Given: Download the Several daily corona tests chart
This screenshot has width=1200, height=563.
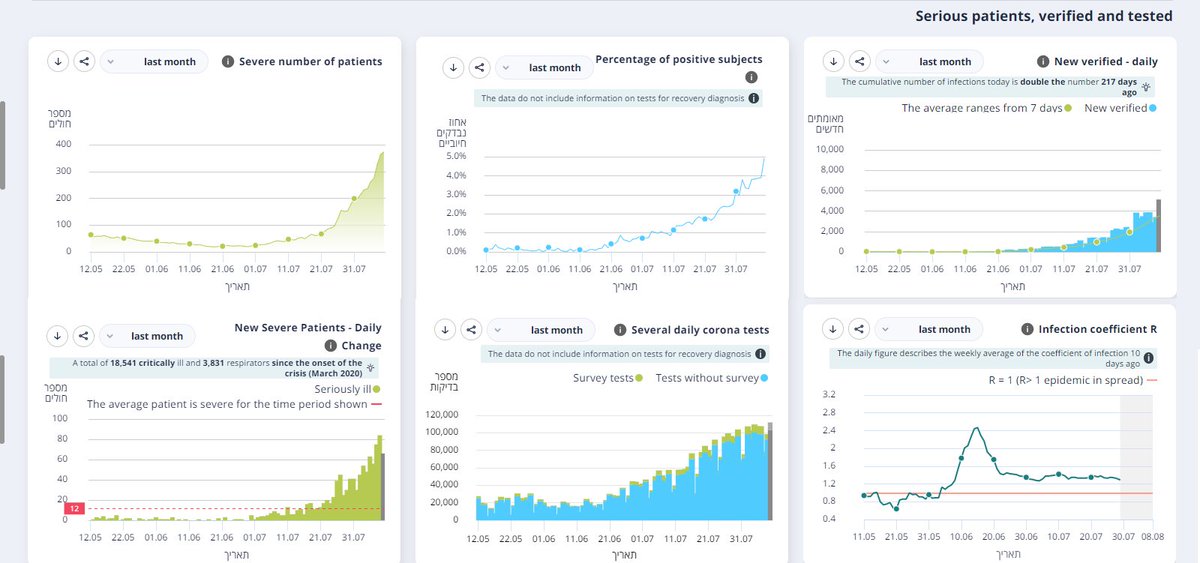Looking at the screenshot, I should (x=445, y=329).
